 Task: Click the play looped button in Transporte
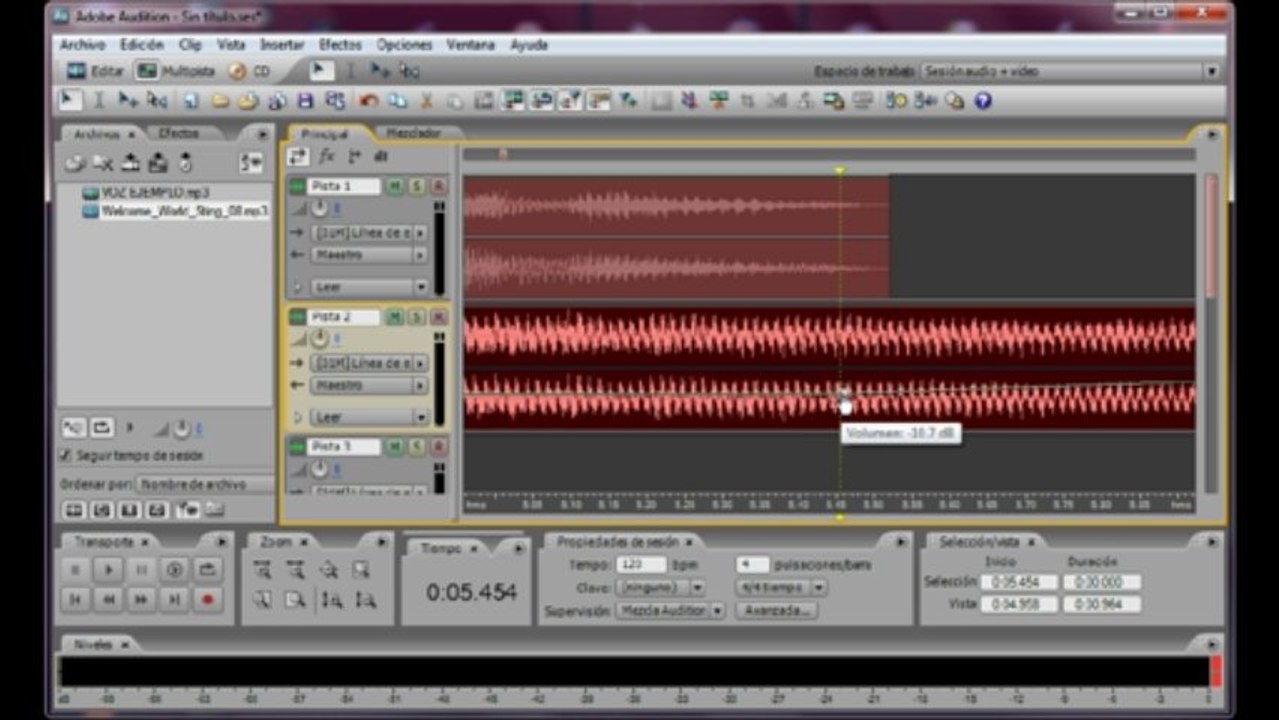click(x=207, y=570)
